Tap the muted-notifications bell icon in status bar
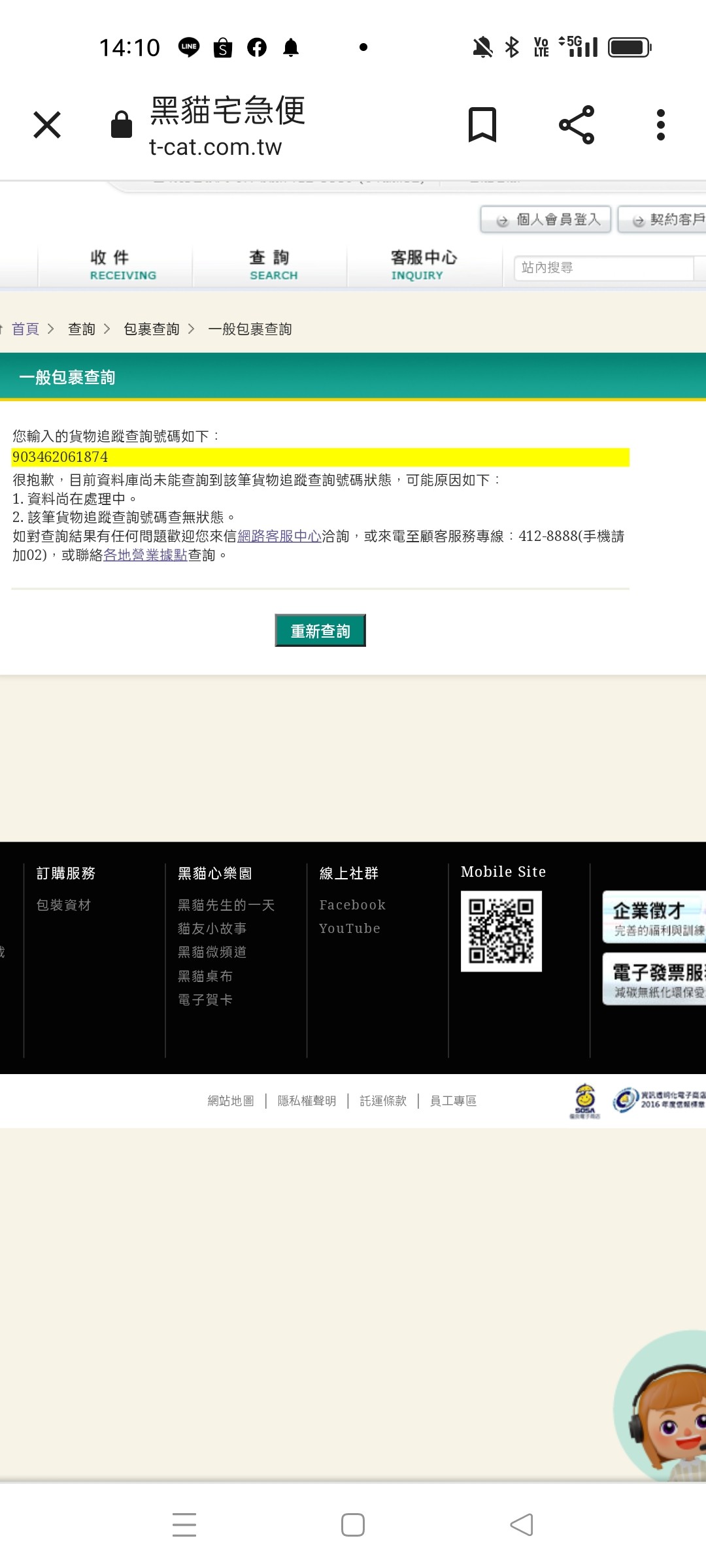This screenshot has width=706, height=1568. point(482,47)
